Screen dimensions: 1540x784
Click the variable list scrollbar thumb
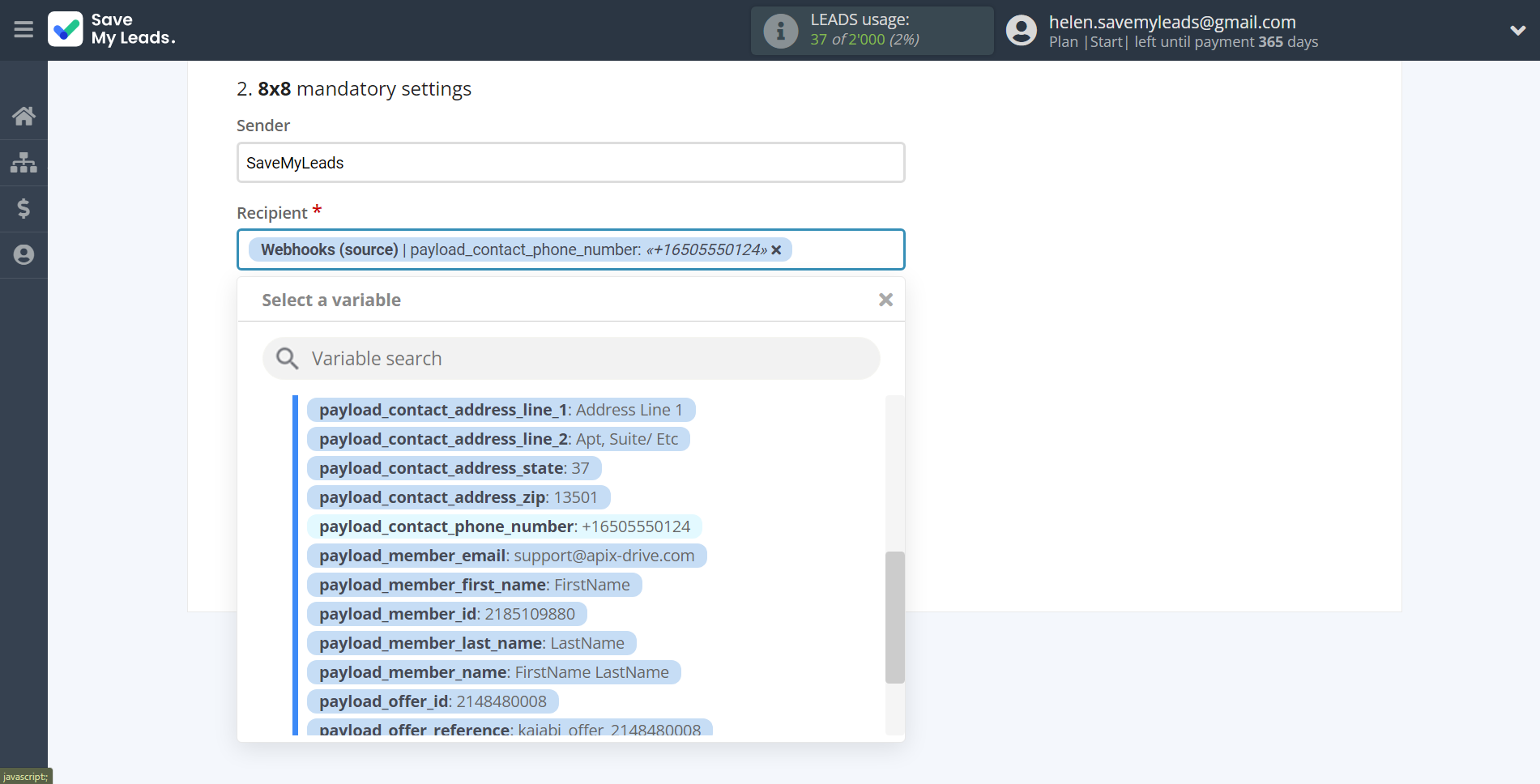click(894, 617)
